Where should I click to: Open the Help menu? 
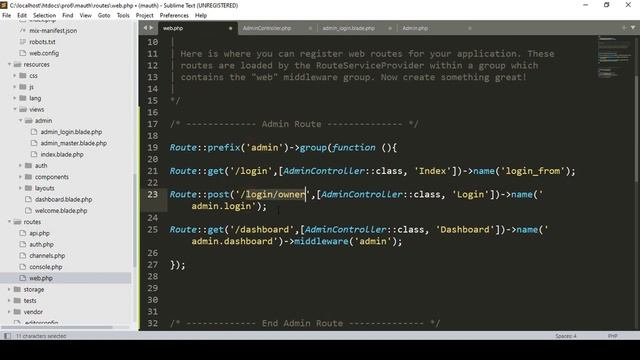(201, 16)
